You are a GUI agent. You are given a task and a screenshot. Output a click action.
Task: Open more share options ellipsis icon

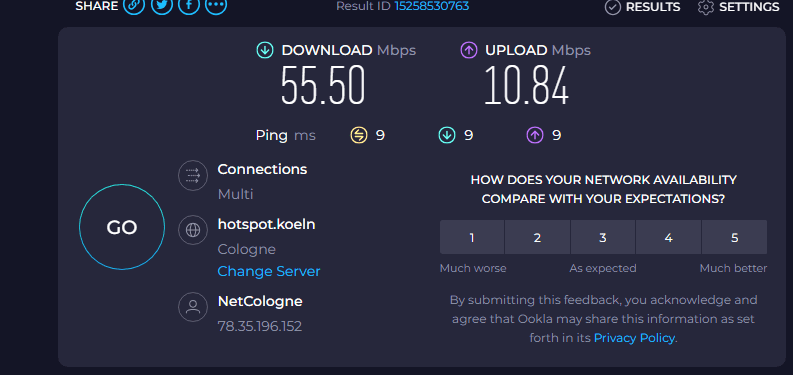click(x=216, y=5)
